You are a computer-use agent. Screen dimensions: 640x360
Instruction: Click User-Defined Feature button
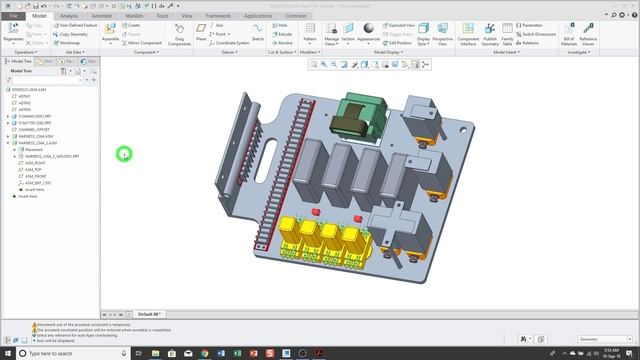coord(75,25)
